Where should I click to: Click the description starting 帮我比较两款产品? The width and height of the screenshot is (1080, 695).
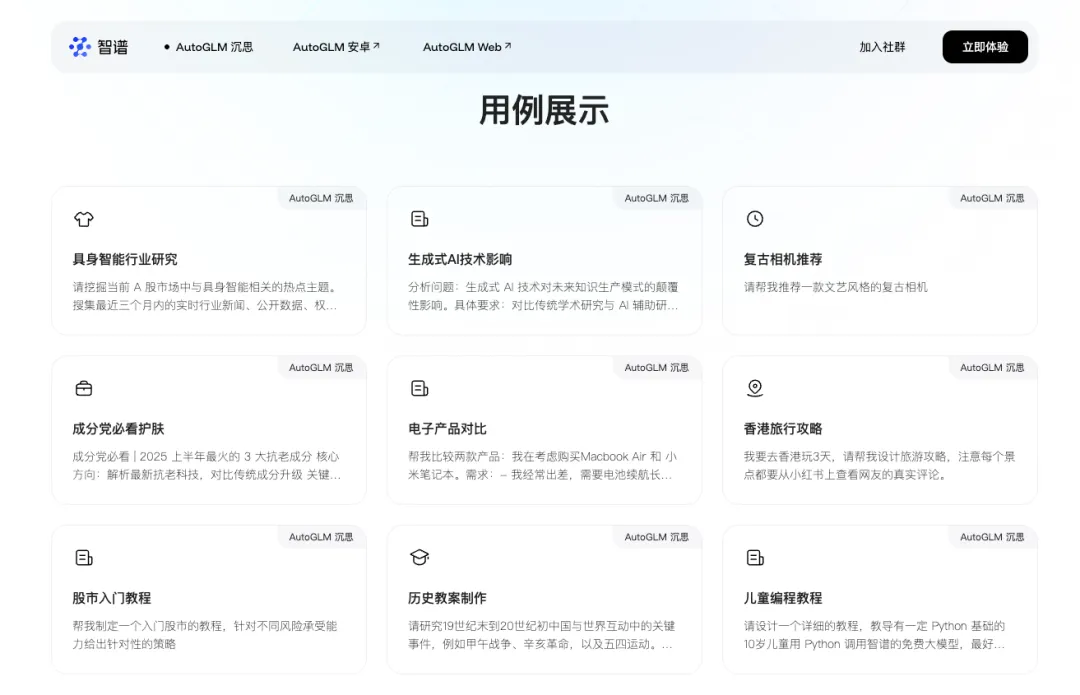coord(543,466)
